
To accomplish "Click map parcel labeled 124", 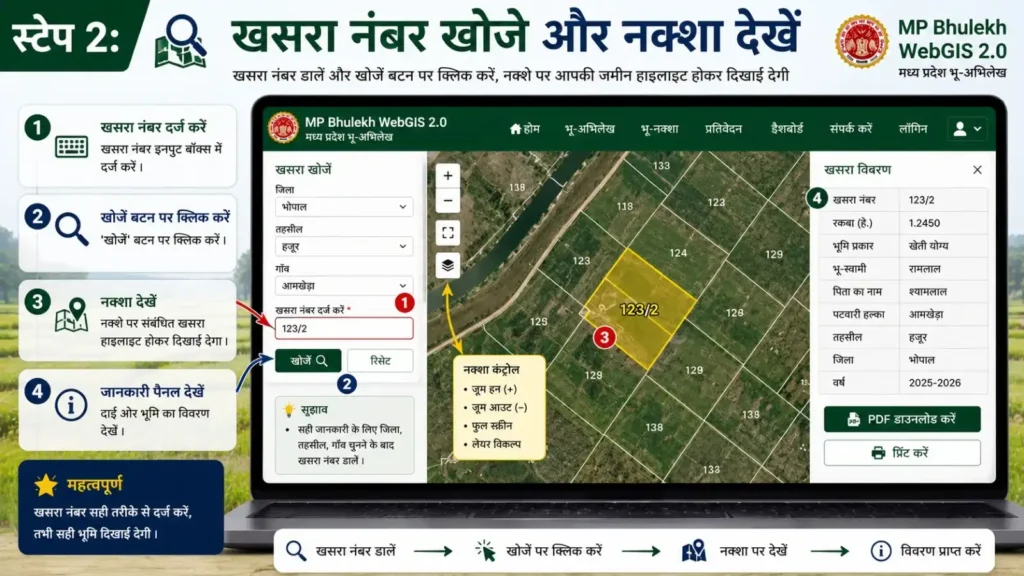I will (678, 253).
